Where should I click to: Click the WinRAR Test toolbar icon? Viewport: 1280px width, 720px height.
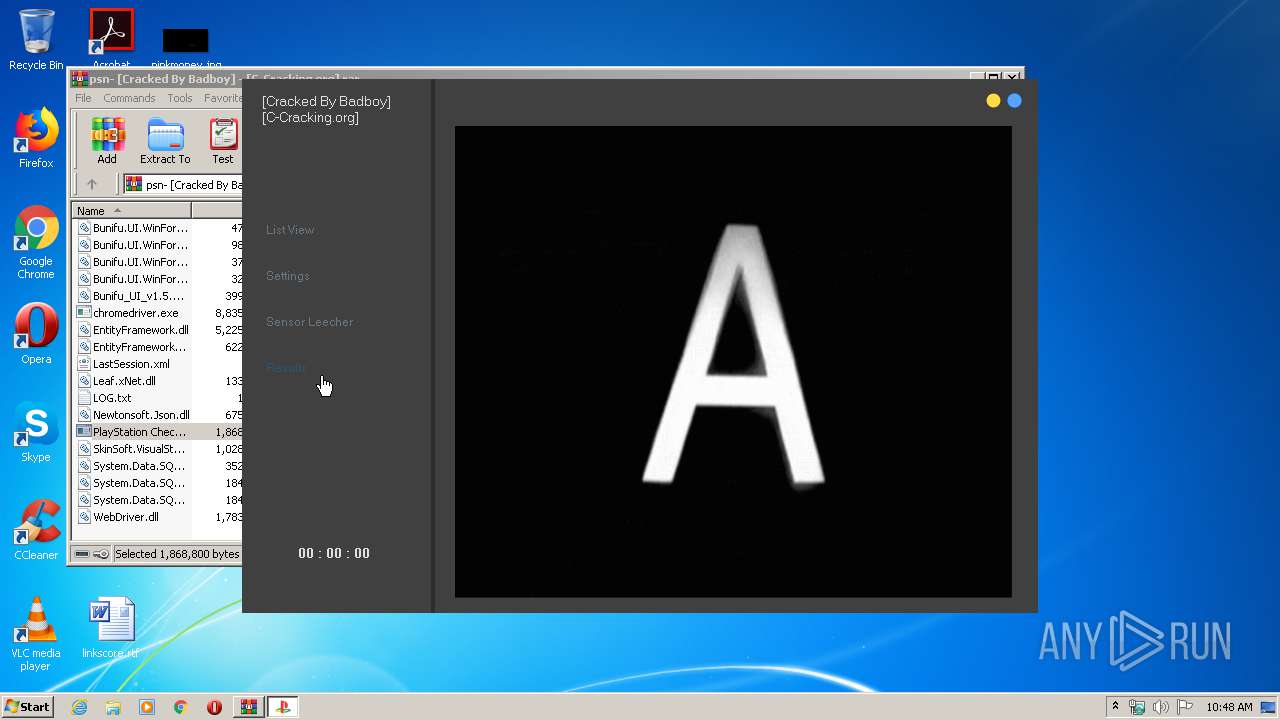point(223,141)
